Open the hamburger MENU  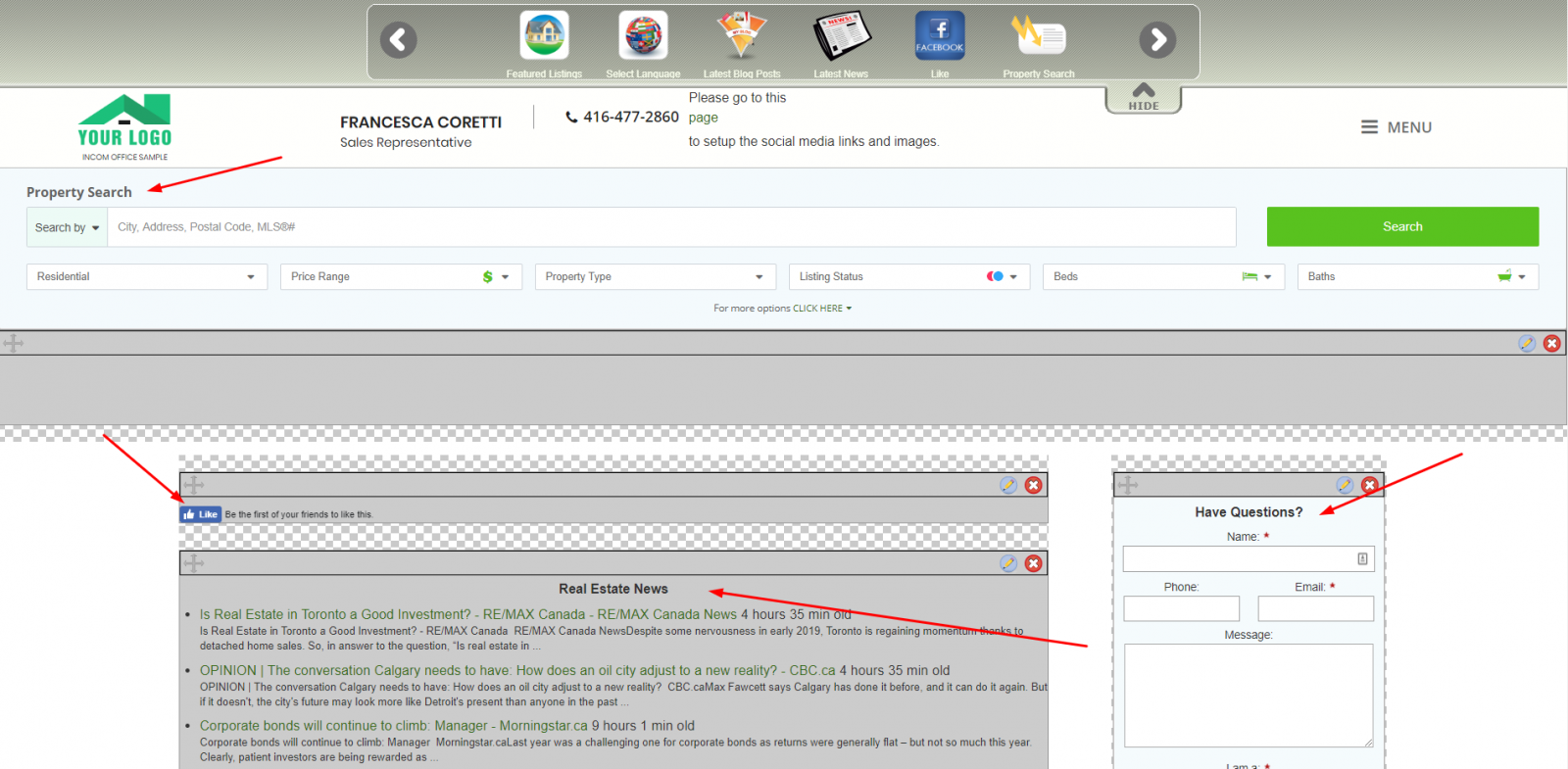(x=1396, y=127)
